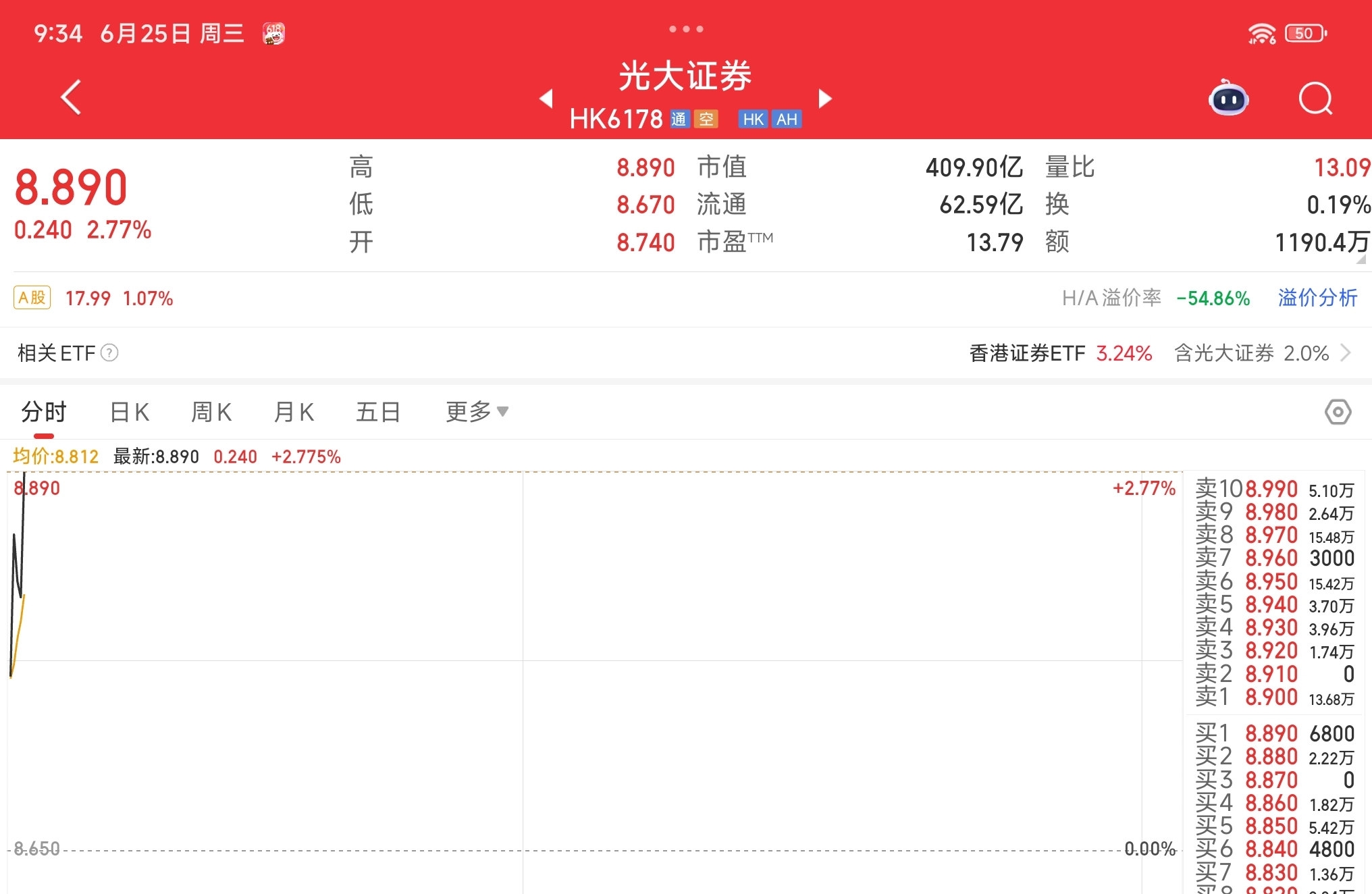Image resolution: width=1372 pixels, height=894 pixels.
Task: Select the 卖1 row at 8.900
Action: 1275,697
